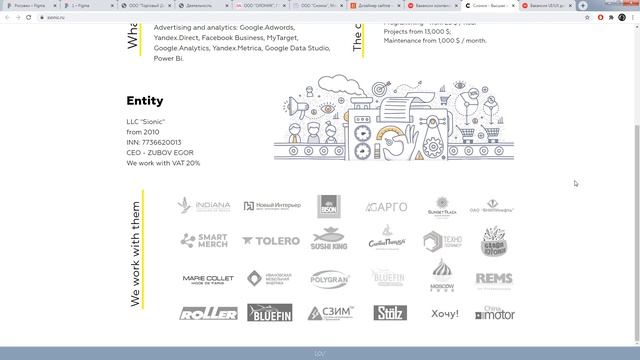Image resolution: width=640 pixels, height=360 pixels.
Task: Click the Roller logo
Action: 208,313
